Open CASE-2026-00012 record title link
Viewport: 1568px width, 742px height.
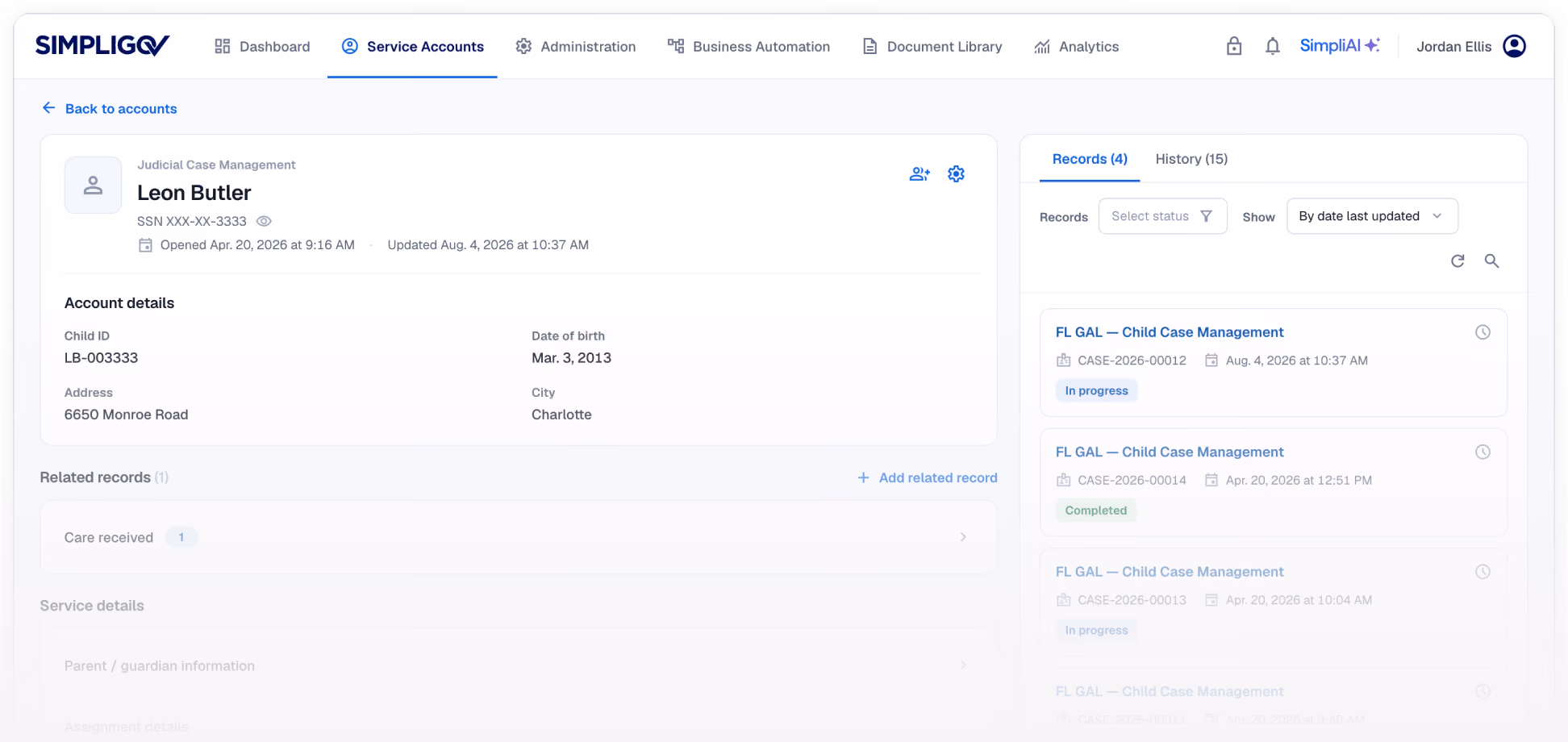pos(1169,332)
